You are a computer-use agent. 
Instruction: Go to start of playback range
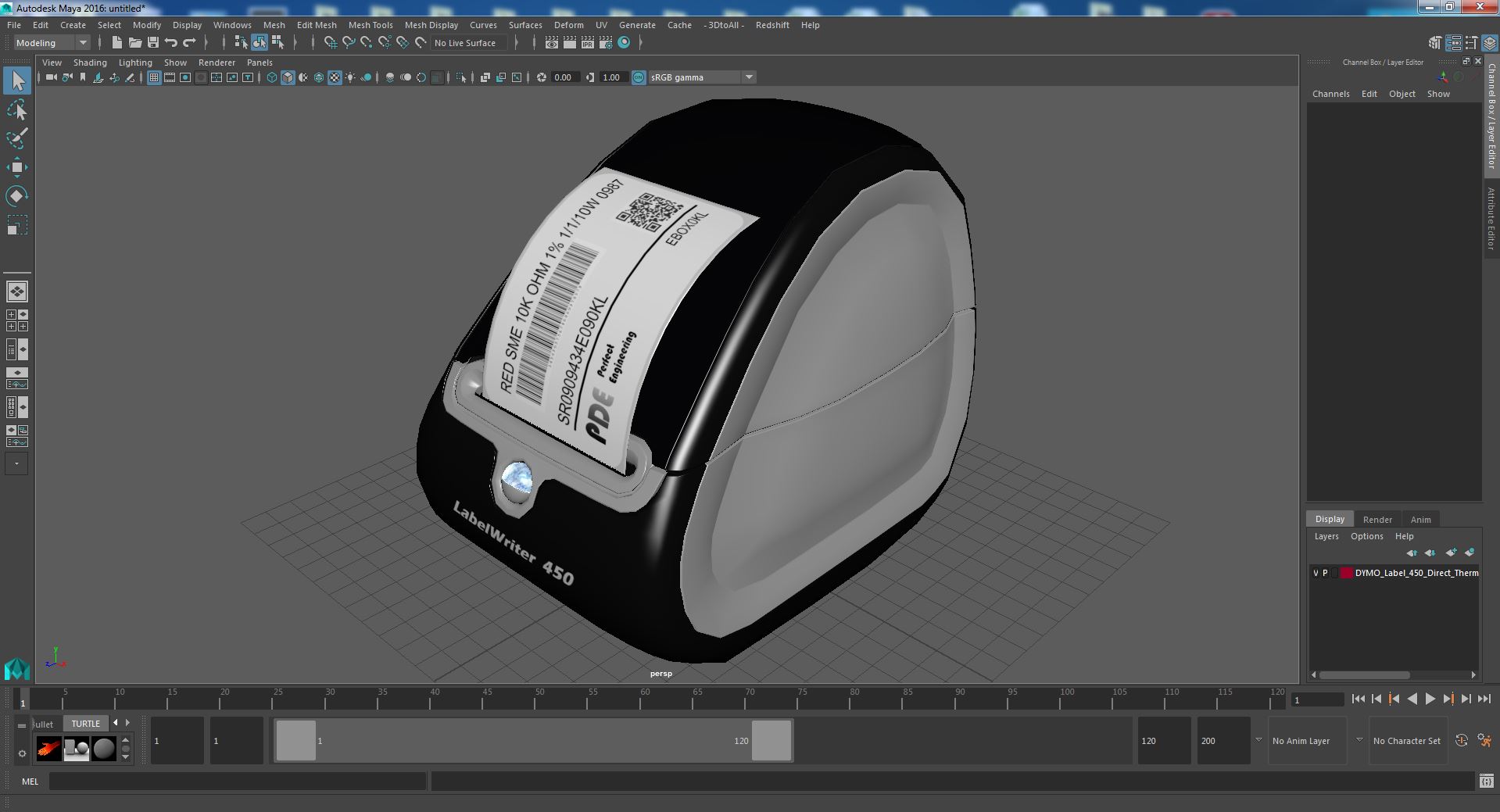pos(1358,699)
